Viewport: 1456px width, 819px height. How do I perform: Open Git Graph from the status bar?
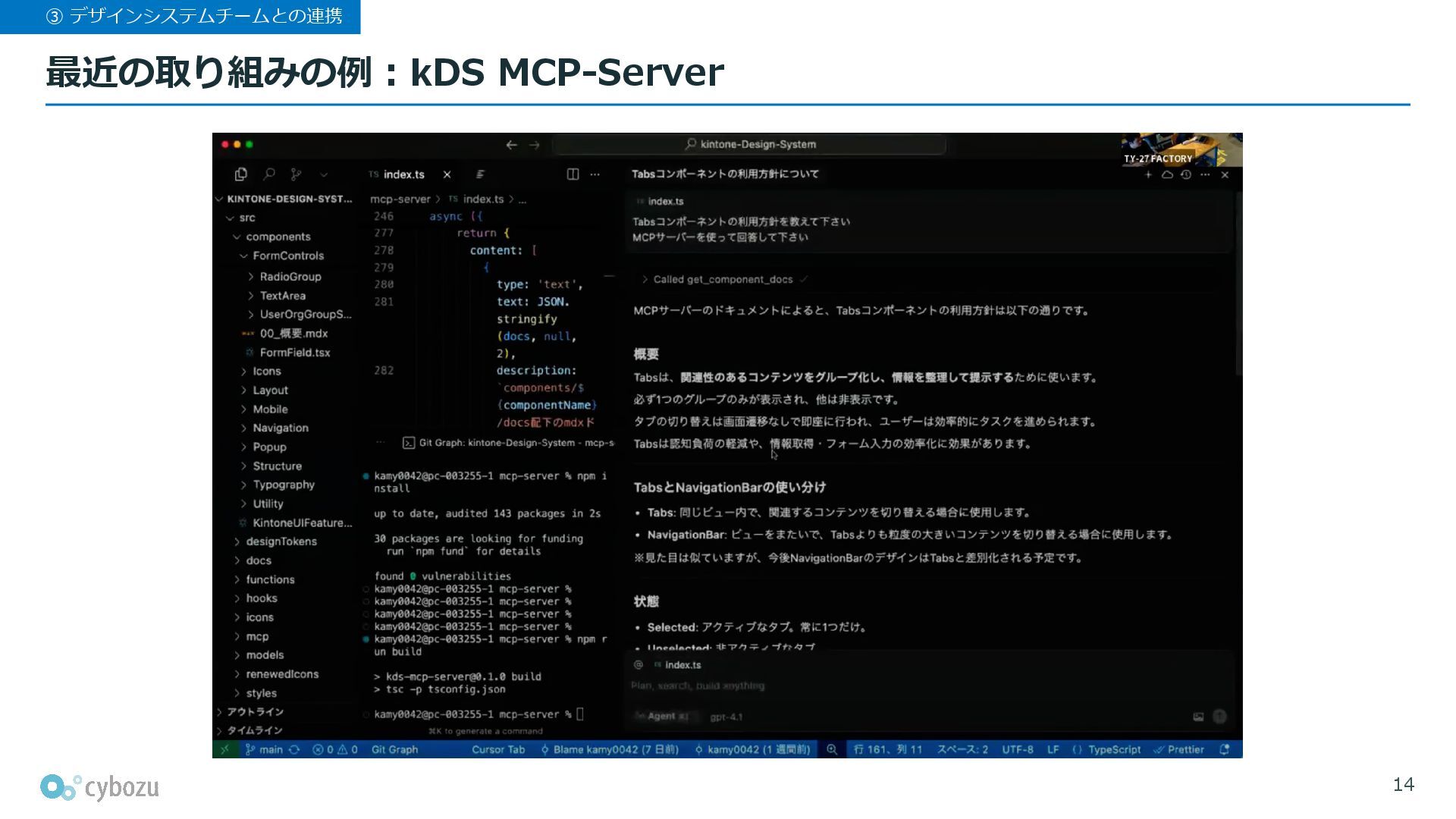tap(394, 749)
